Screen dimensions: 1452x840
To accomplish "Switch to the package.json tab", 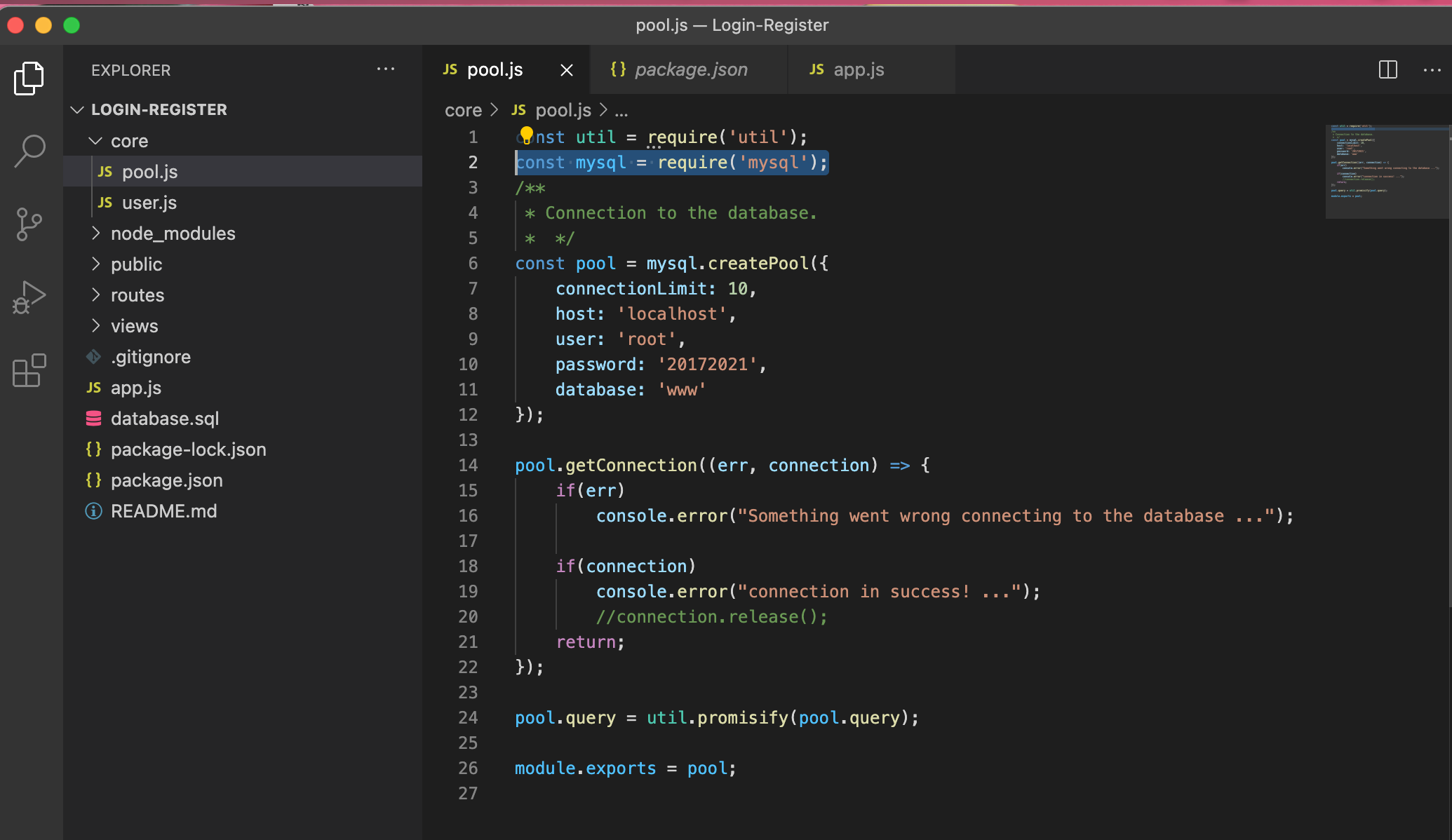I will [690, 69].
